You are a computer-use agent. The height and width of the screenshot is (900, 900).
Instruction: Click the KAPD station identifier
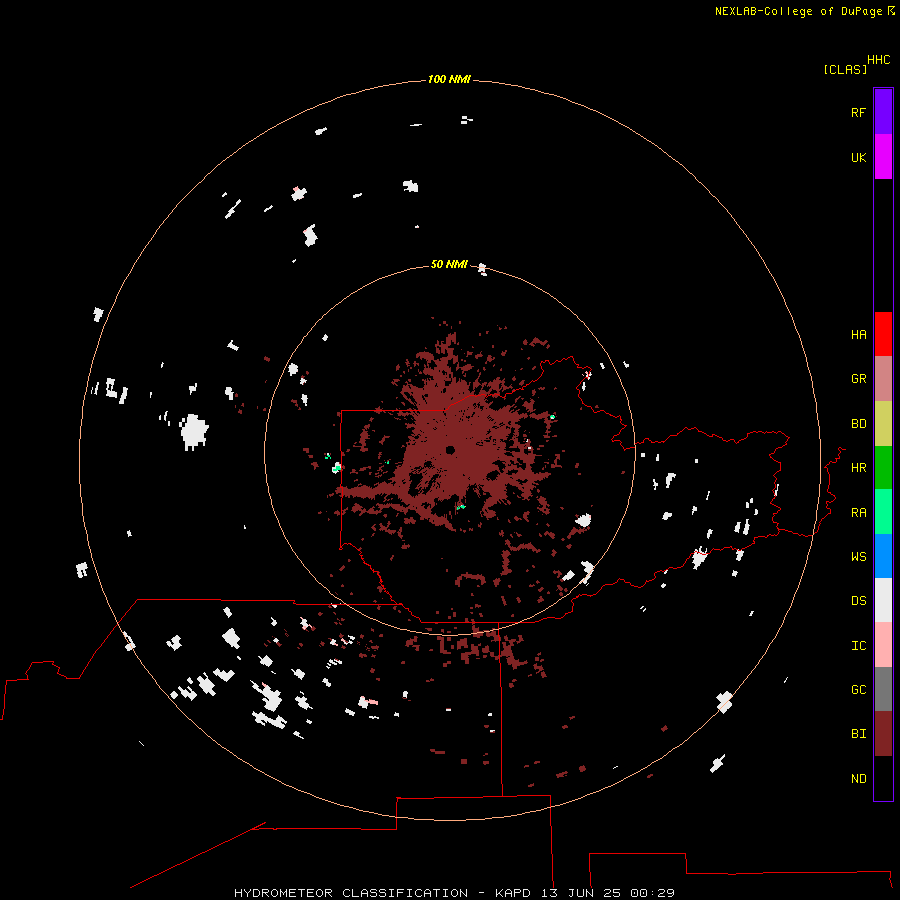[x=512, y=893]
